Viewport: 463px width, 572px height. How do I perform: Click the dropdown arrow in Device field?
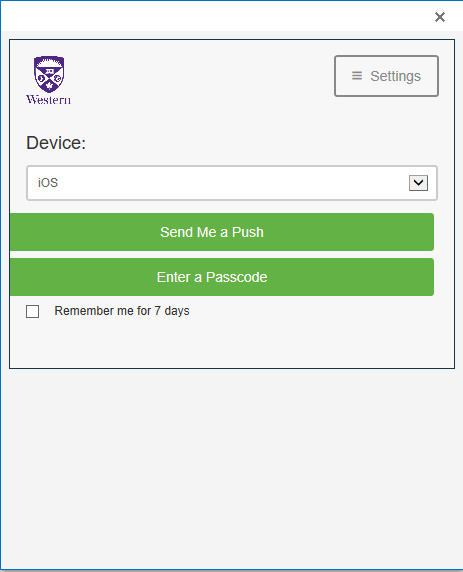(418, 183)
